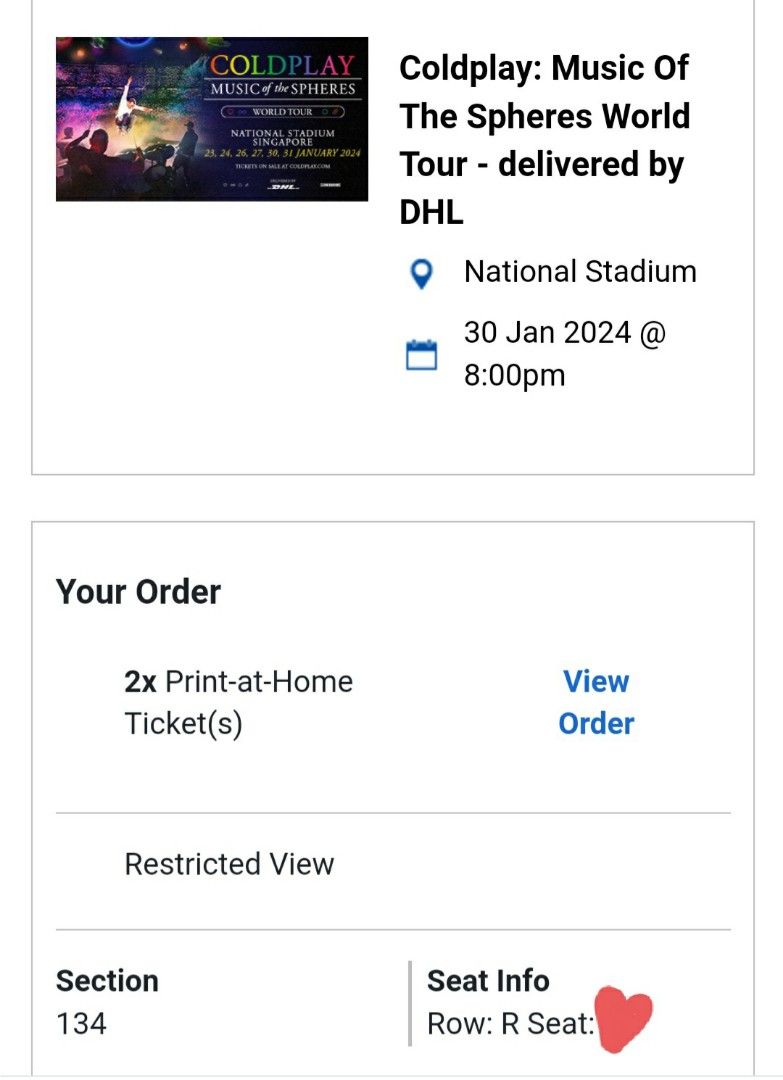Image resolution: width=783 pixels, height=1080 pixels.
Task: Click the red heart covering the seat number
Action: click(x=622, y=1019)
